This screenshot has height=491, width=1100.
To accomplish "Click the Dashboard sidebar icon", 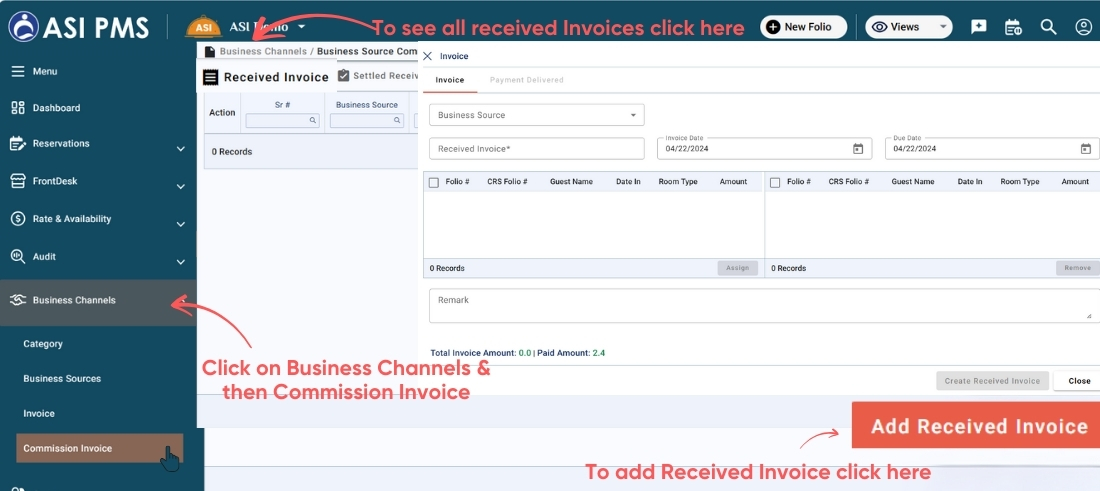I will pyautogui.click(x=18, y=108).
